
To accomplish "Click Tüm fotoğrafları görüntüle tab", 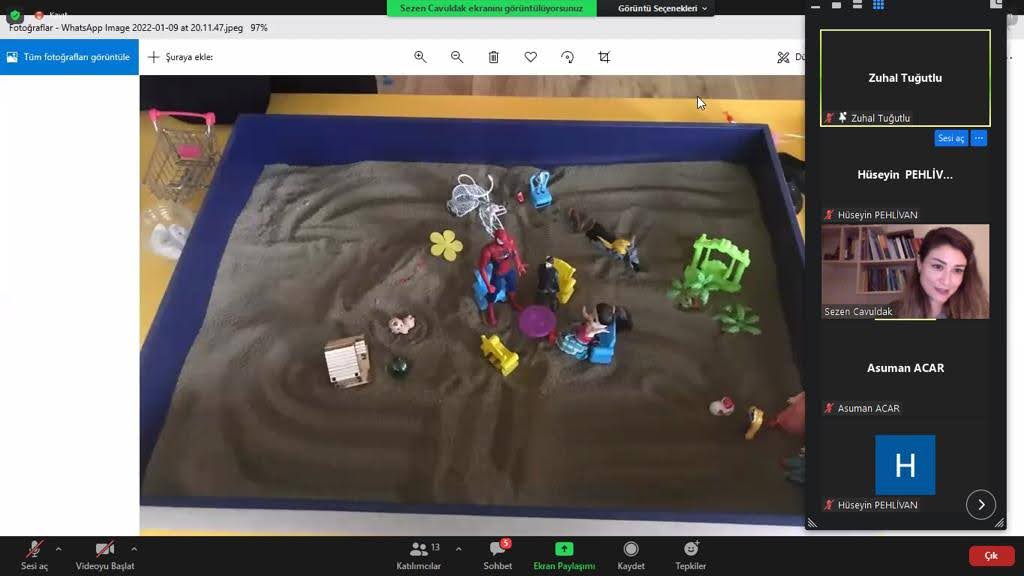I will point(69,57).
